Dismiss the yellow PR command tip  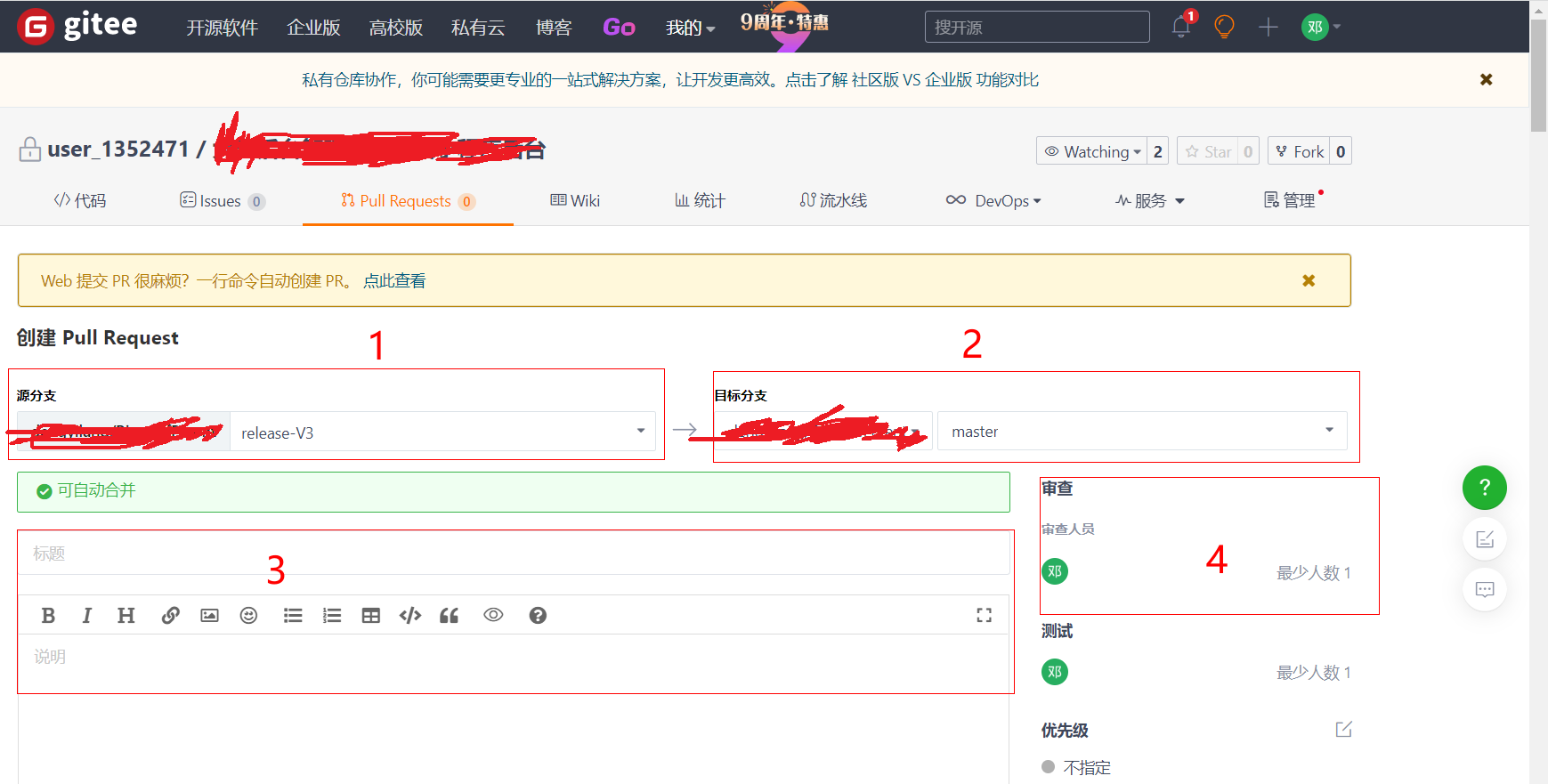[1309, 280]
